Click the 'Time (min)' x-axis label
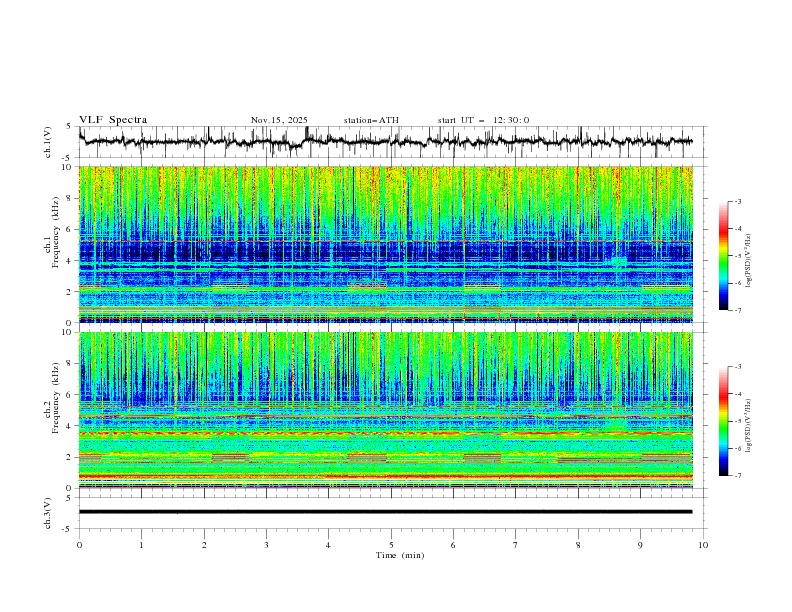Viewport: 792px width, 612px height. (x=400, y=555)
